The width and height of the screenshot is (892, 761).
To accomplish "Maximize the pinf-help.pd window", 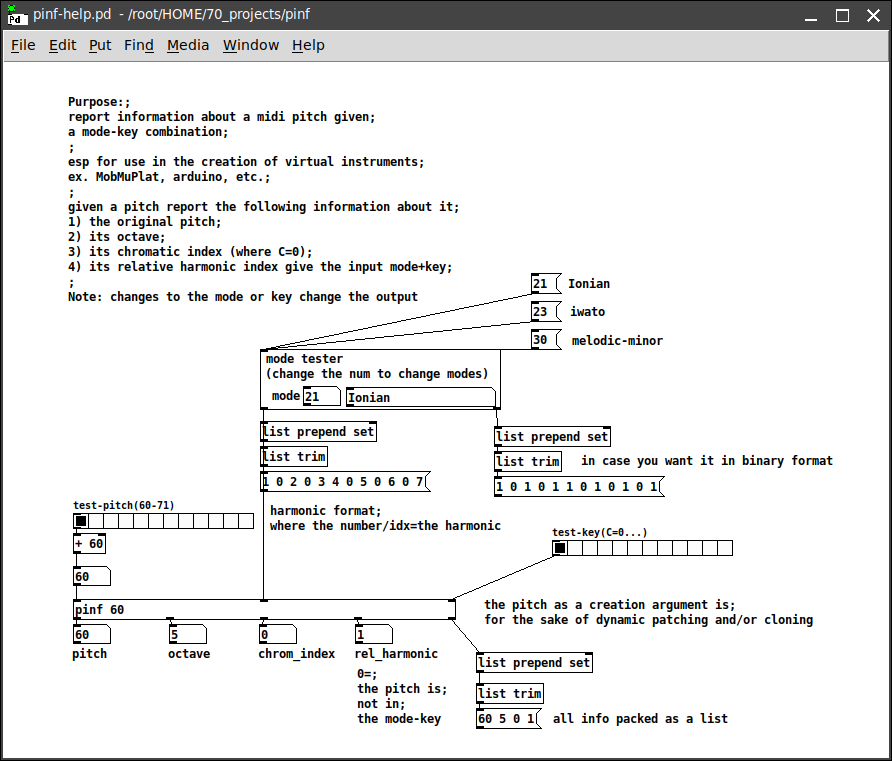I will coord(843,15).
